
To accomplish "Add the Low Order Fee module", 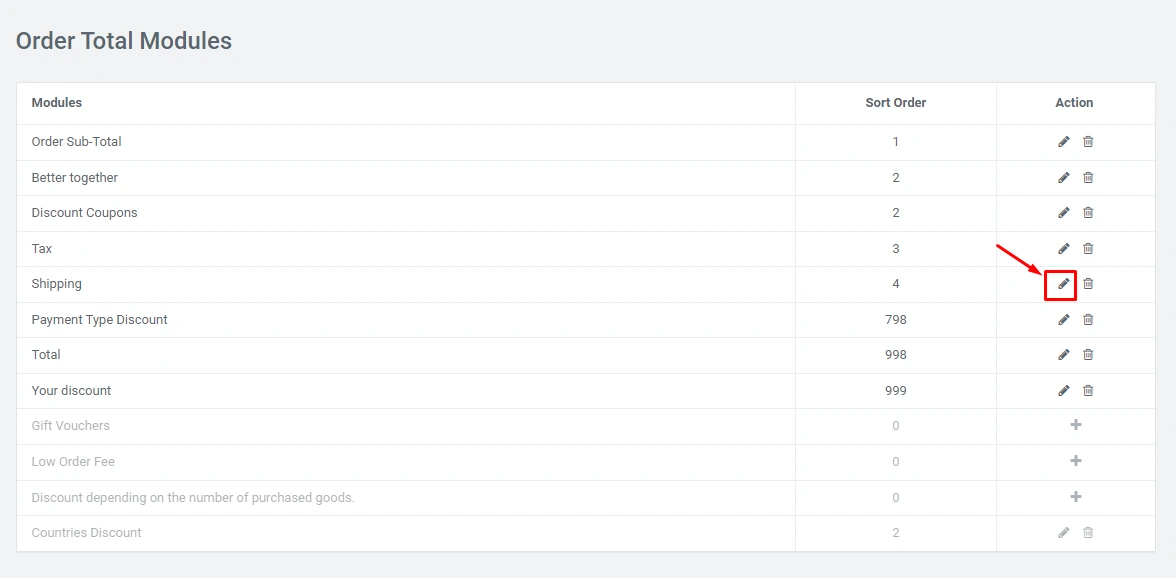I will click(1076, 461).
